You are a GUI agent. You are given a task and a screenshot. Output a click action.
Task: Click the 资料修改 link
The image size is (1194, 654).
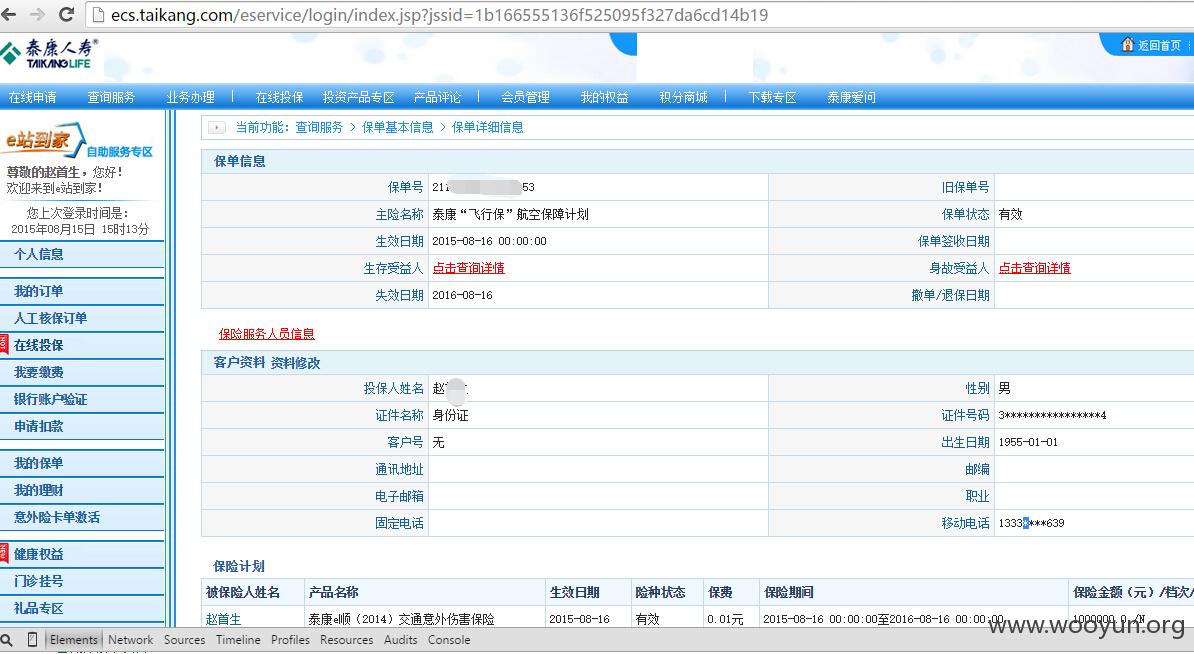click(x=295, y=363)
